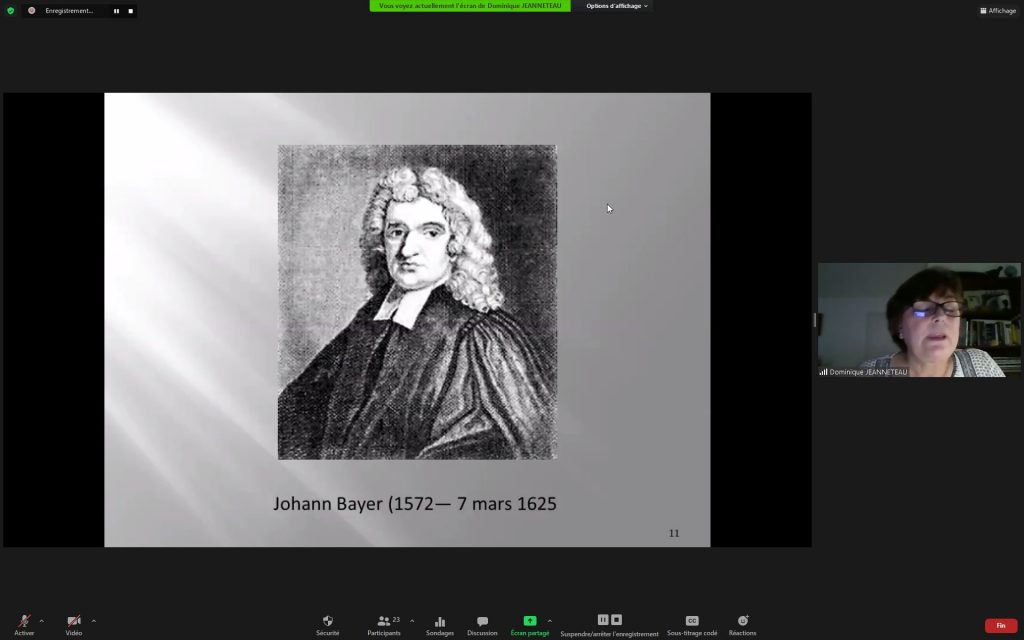Open the Sondages polls icon

click(440, 625)
